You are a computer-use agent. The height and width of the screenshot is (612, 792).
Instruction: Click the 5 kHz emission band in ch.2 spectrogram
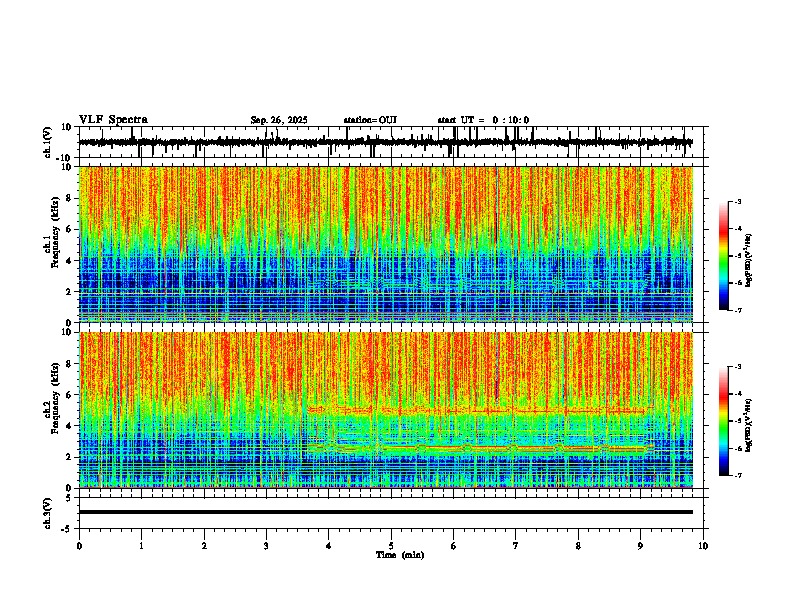pyautogui.click(x=480, y=411)
